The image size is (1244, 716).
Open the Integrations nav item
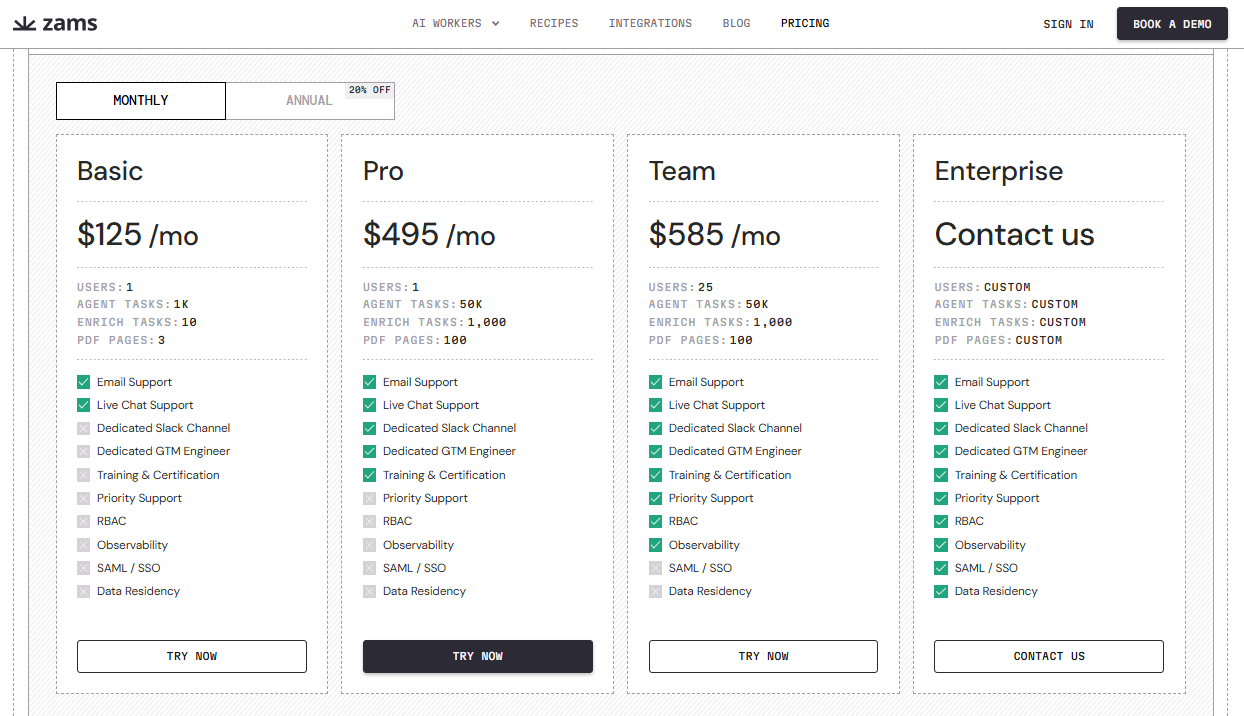[650, 23]
